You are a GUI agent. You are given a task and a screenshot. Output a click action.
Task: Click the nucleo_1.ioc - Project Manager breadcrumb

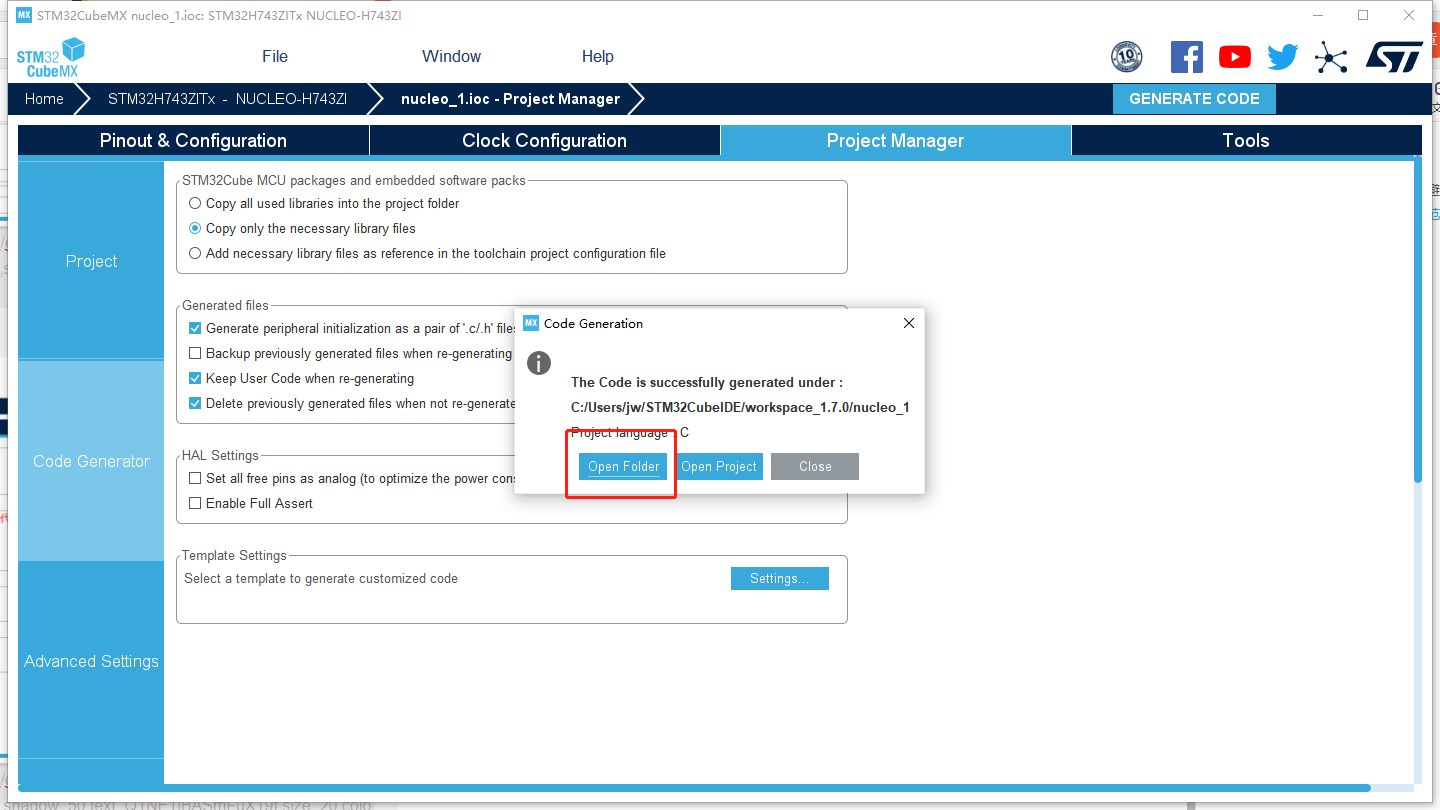point(510,99)
